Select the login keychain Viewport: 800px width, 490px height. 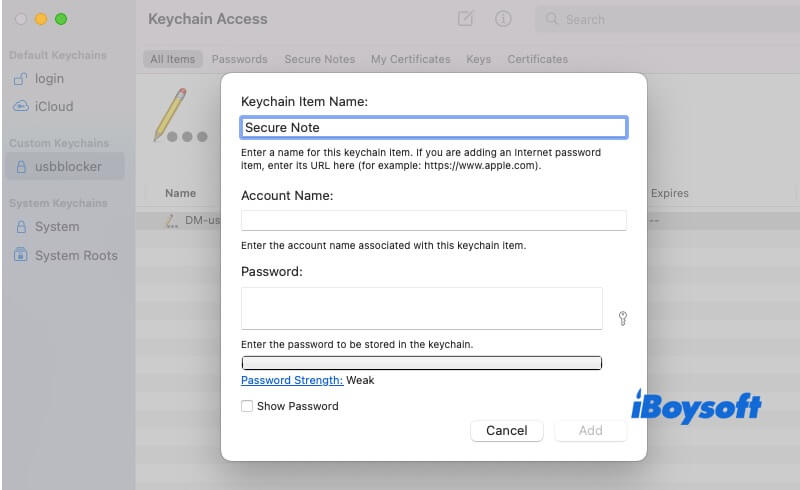48,79
